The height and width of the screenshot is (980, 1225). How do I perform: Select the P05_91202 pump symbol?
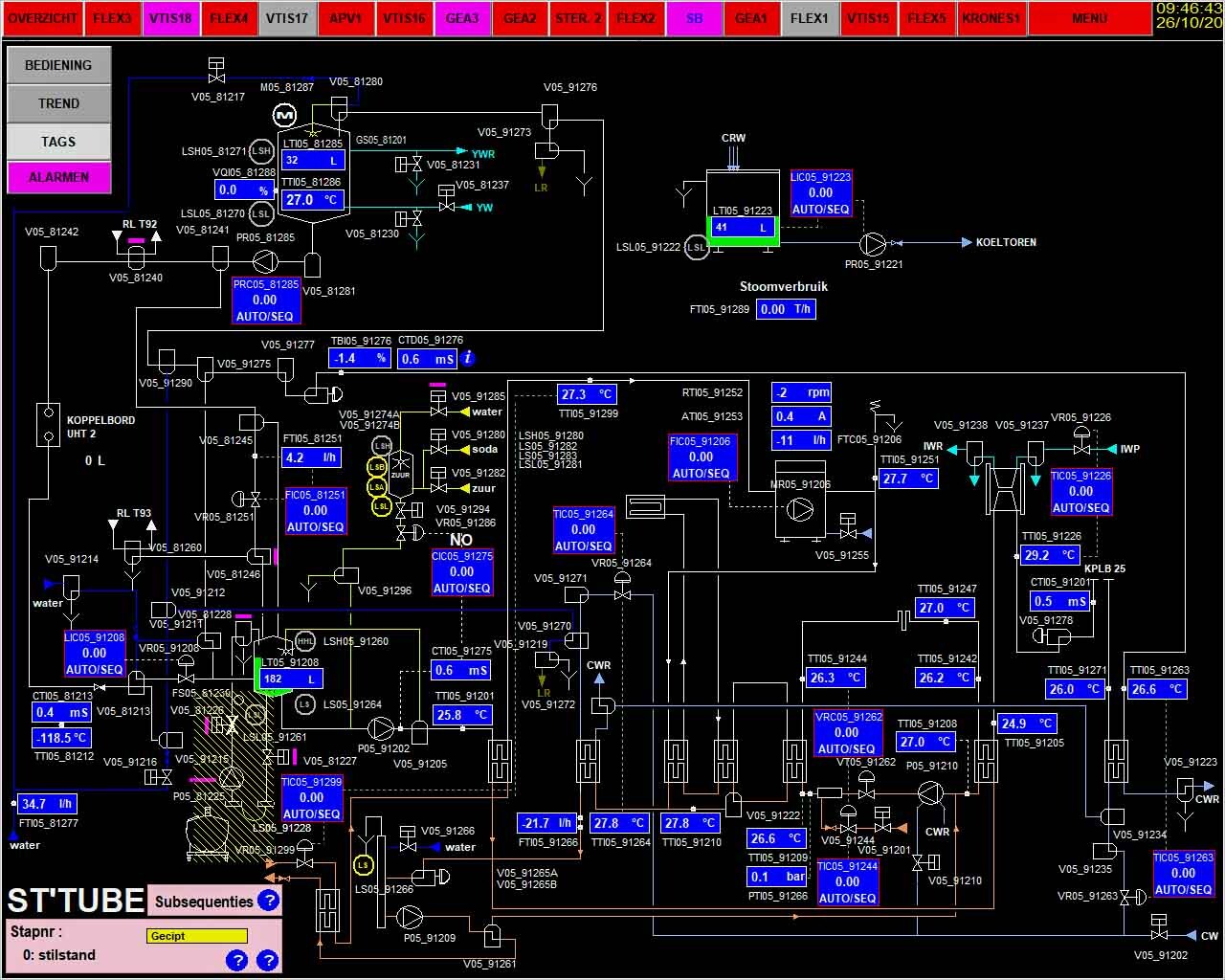(x=381, y=728)
